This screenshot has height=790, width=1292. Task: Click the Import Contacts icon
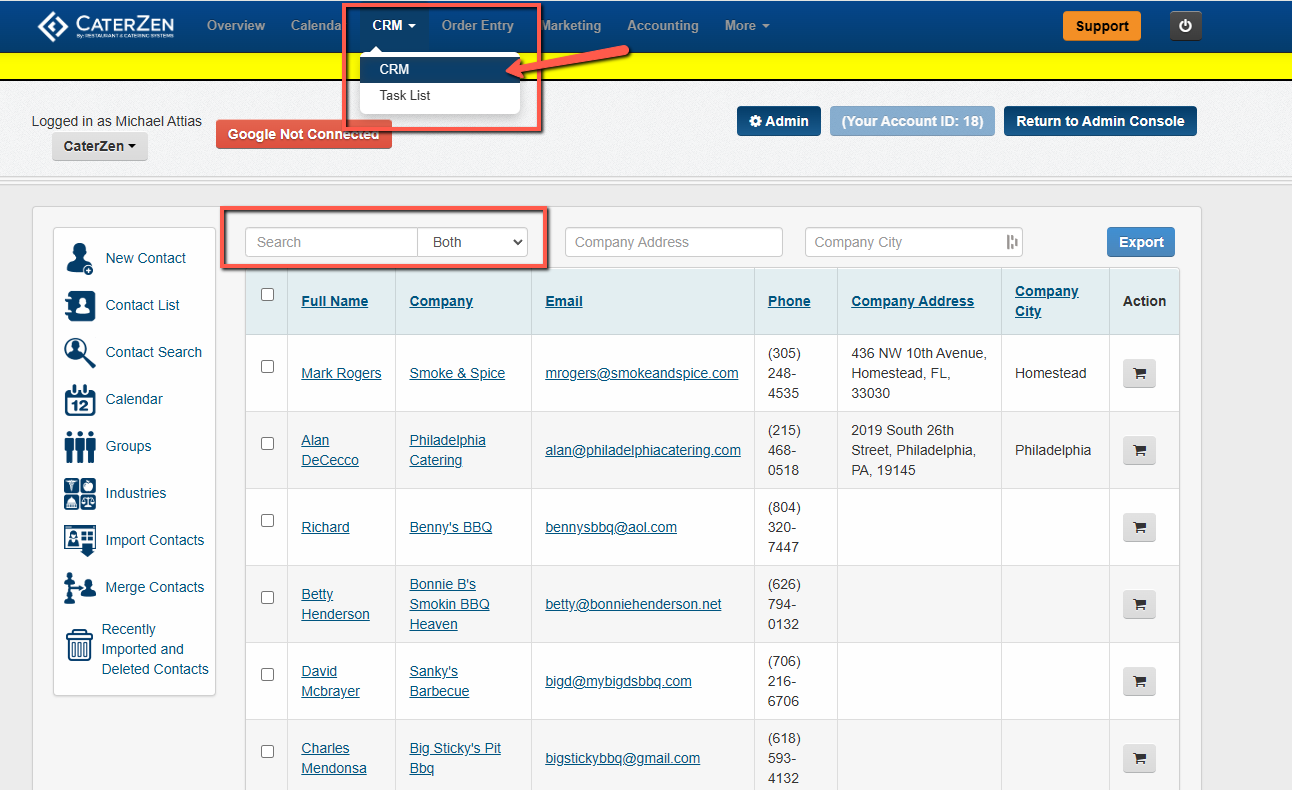79,540
